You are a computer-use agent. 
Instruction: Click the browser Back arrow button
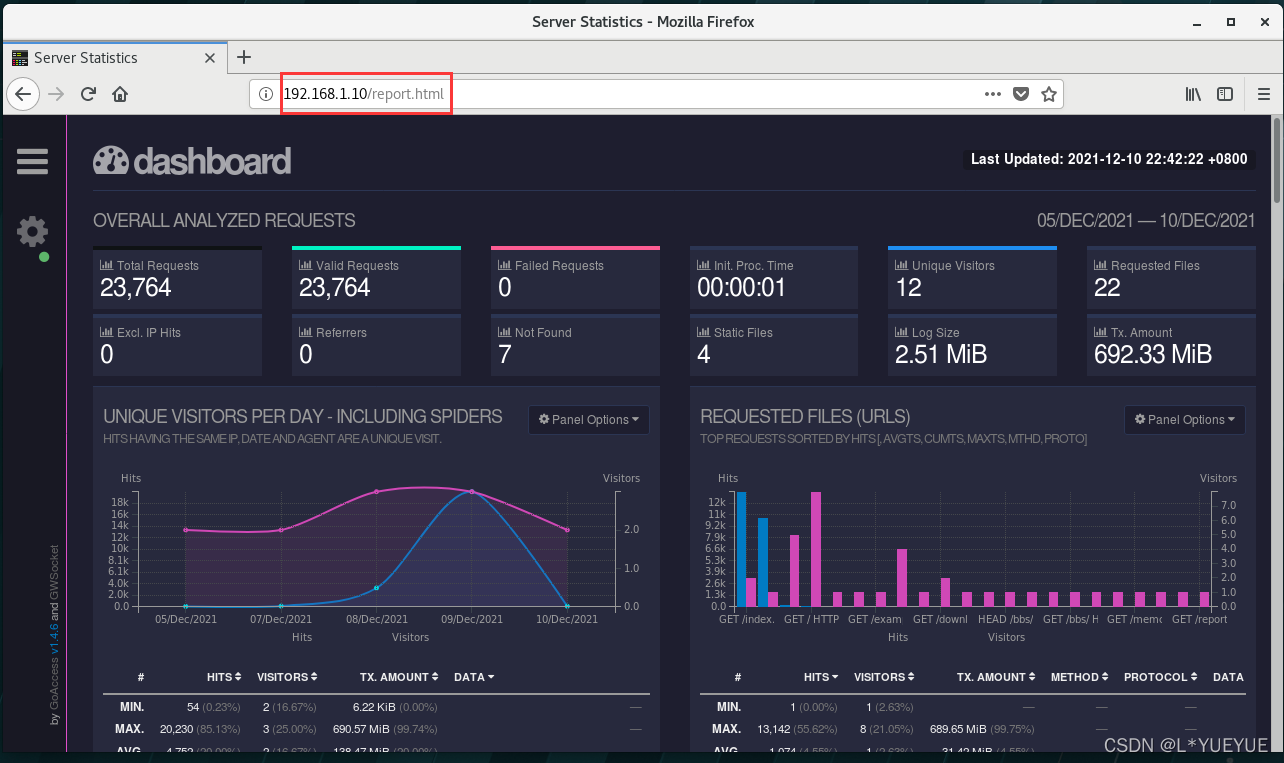(23, 94)
